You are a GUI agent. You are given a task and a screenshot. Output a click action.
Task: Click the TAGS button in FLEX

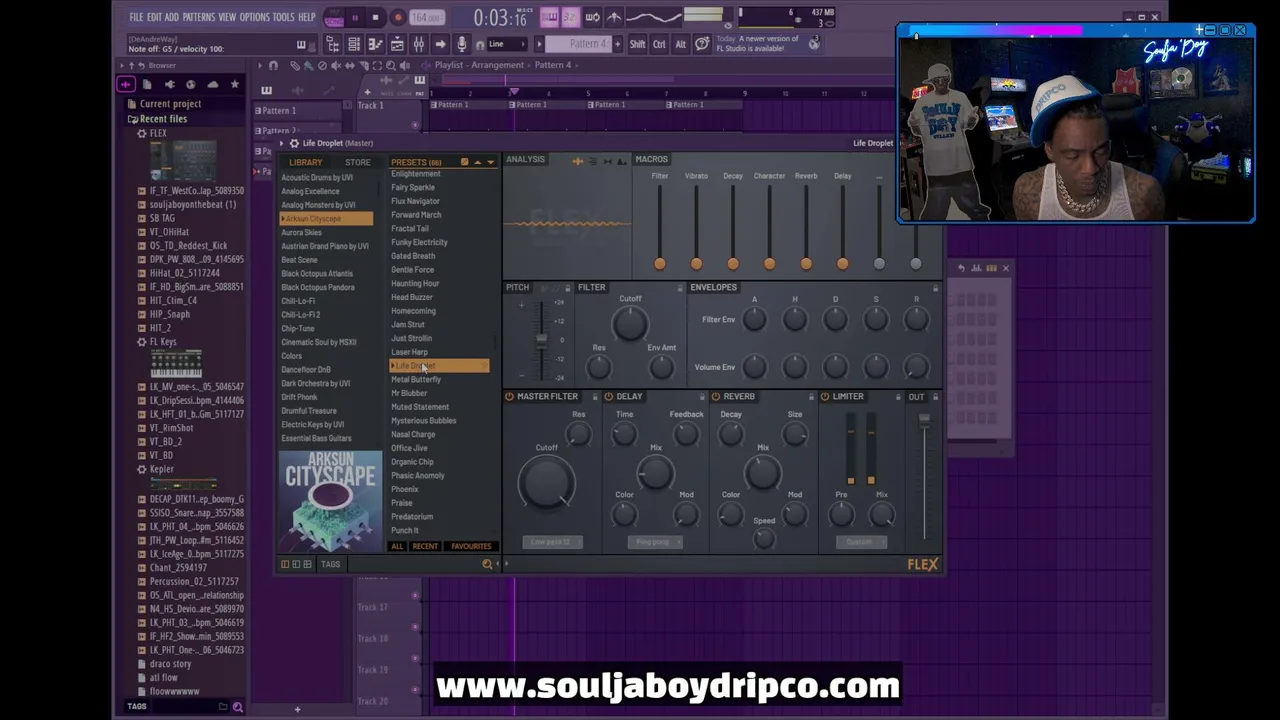[x=330, y=564]
